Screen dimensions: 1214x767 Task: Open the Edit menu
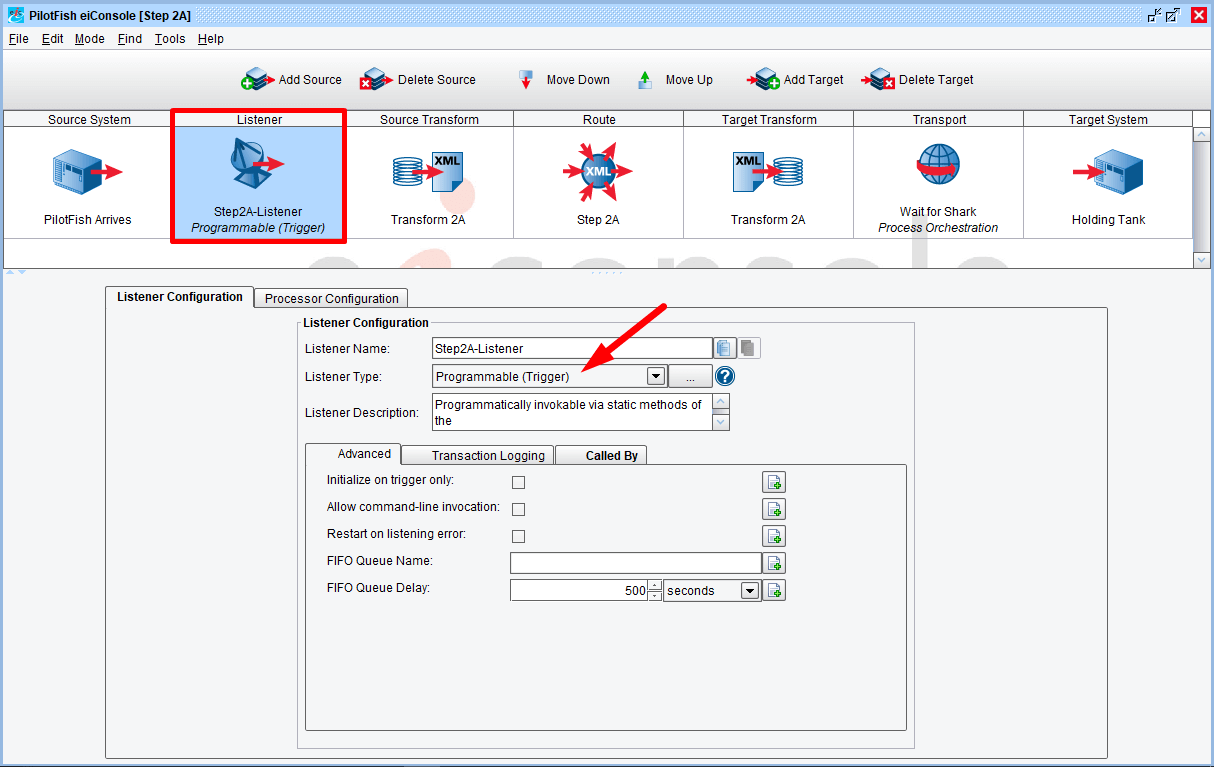(52, 39)
